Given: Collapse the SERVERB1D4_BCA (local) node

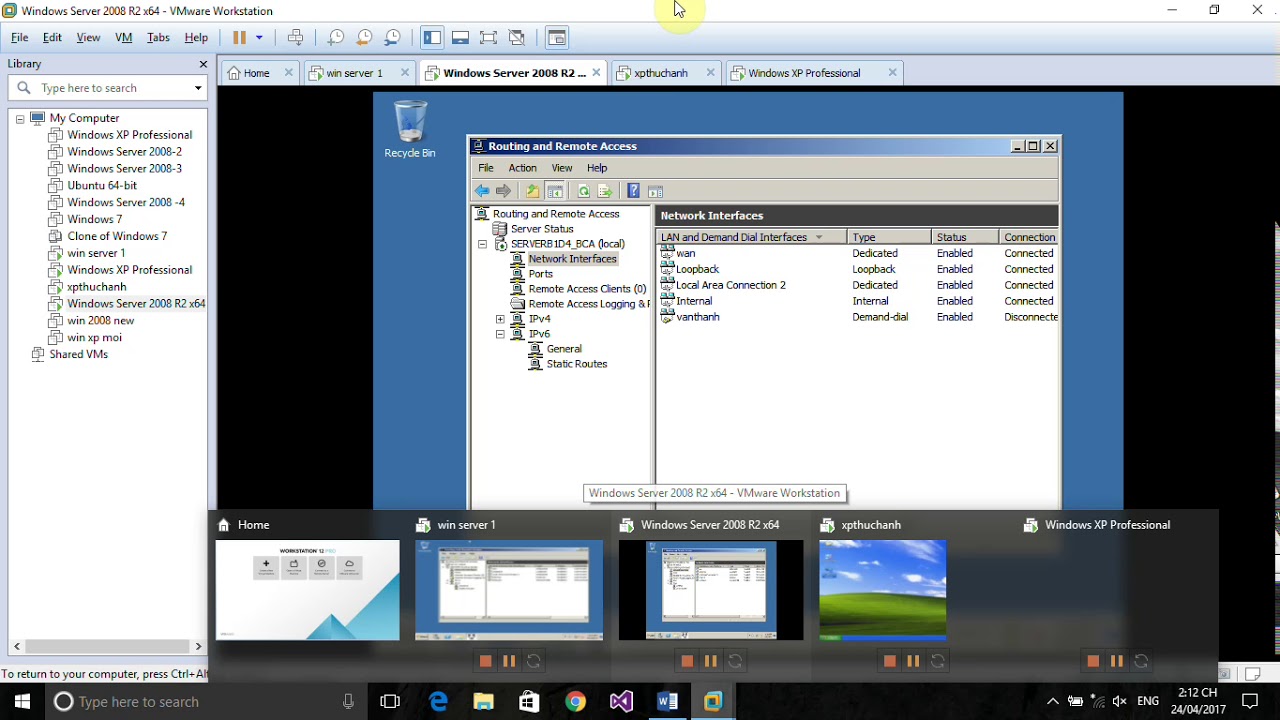Looking at the screenshot, I should pyautogui.click(x=482, y=244).
